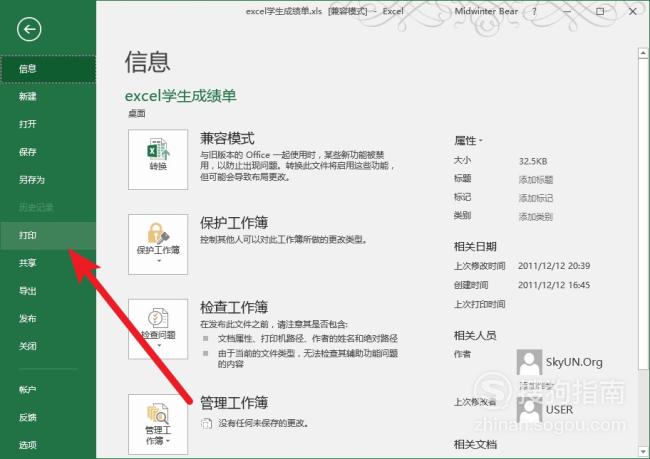Image resolution: width=650 pixels, height=459 pixels.
Task: Select the 打开 (Open) menu item
Action: (48, 124)
